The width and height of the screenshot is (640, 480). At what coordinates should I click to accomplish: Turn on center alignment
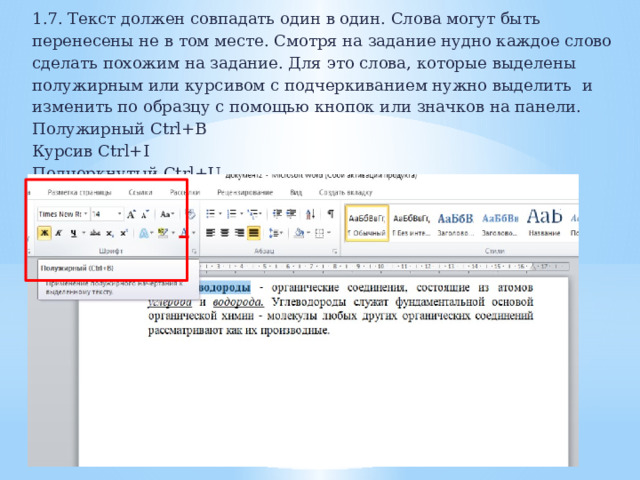click(224, 233)
